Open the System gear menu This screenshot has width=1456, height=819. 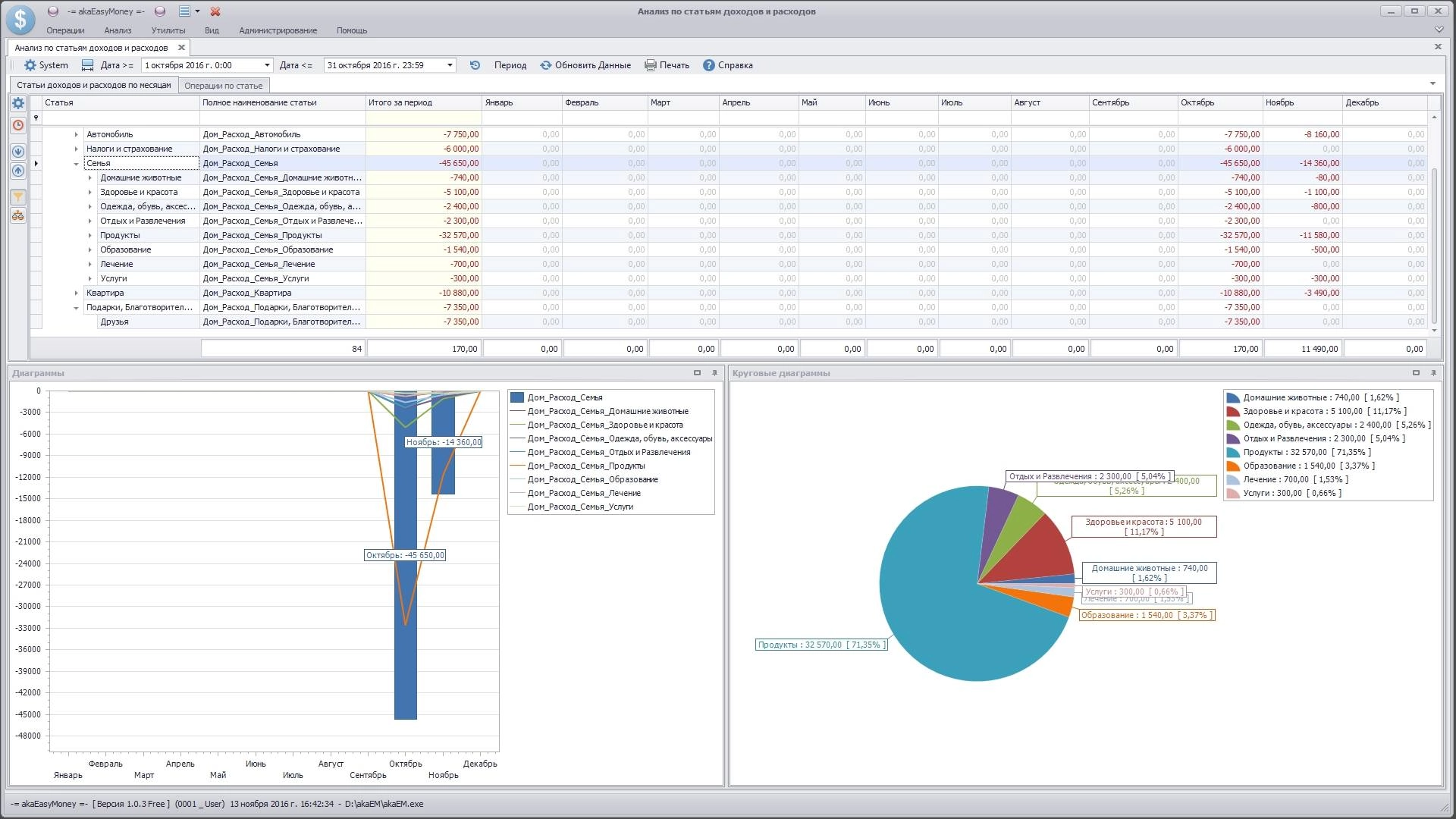46,65
